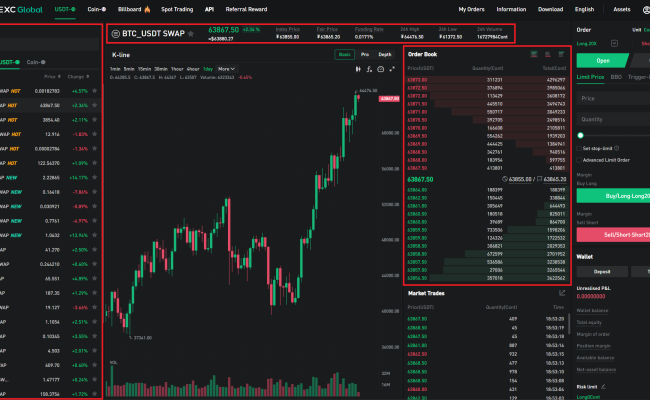Screen dimensions: 650x400
Task: Click the chart snapshot icon
Action: (x=381, y=69)
